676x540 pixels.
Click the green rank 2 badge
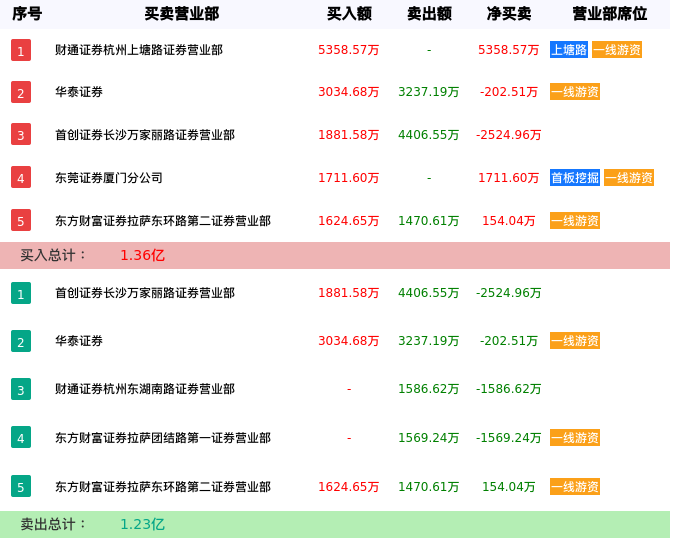coord(21,341)
